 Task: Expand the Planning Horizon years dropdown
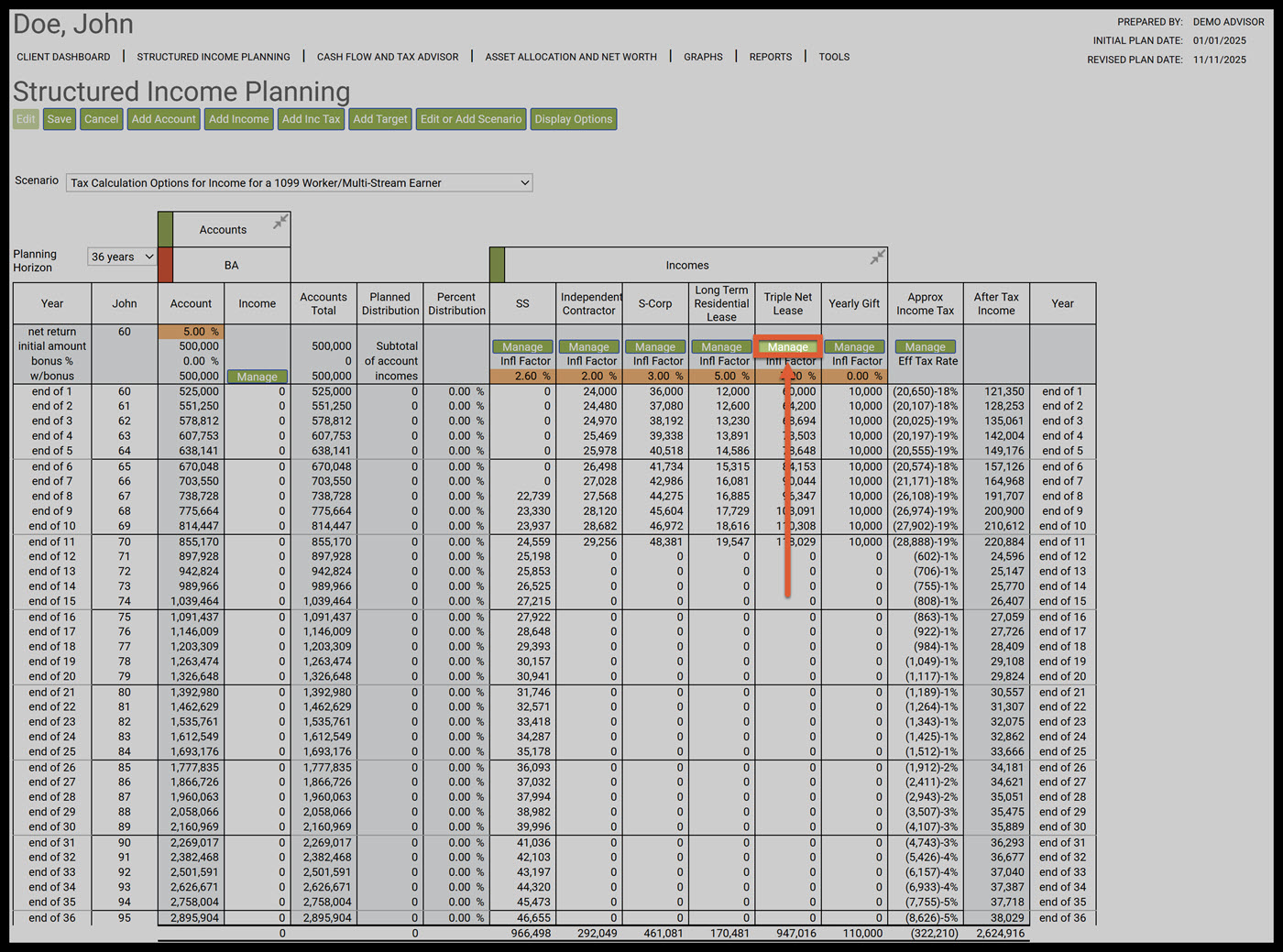[122, 257]
